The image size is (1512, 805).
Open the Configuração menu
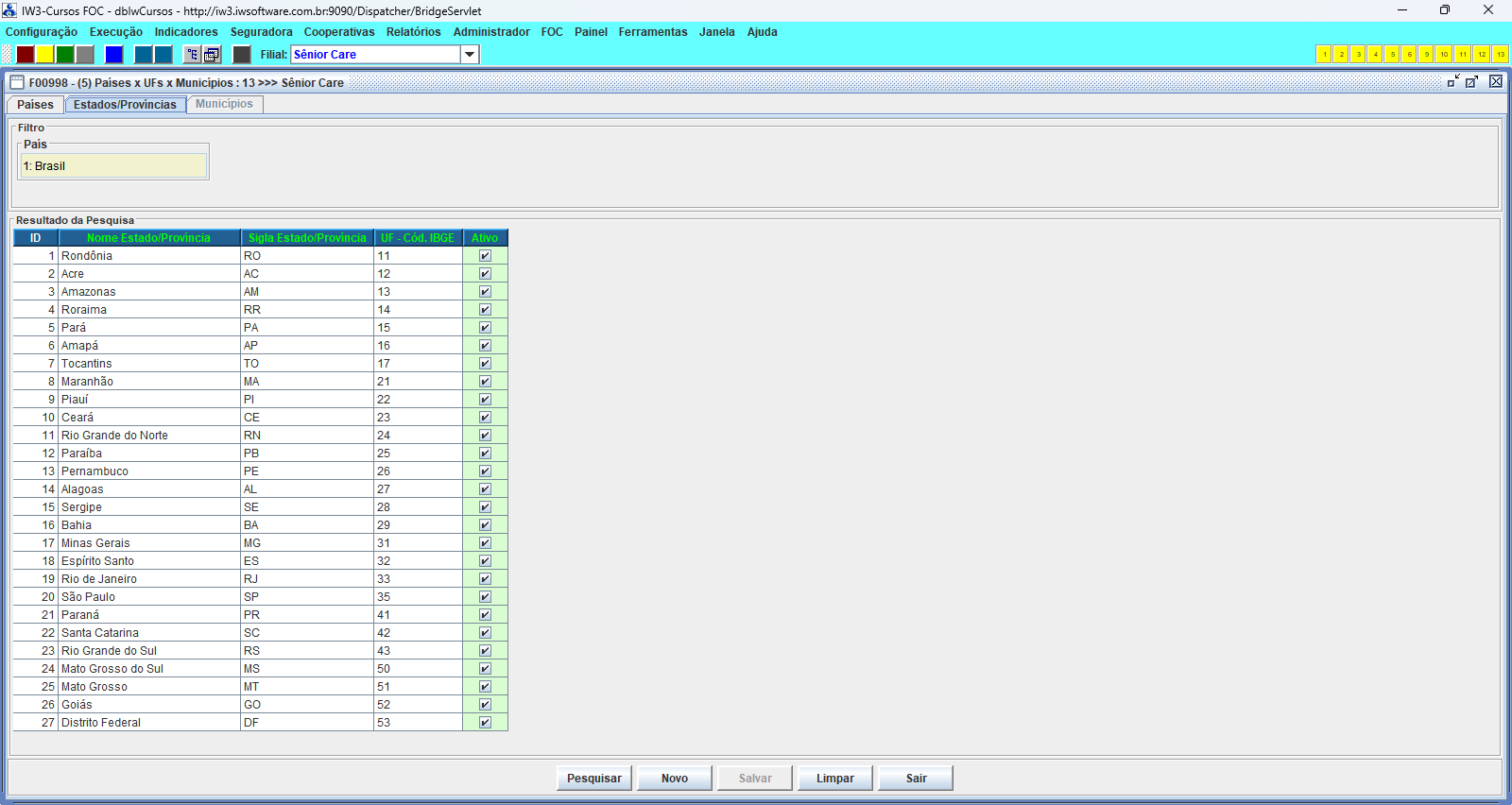(x=42, y=32)
